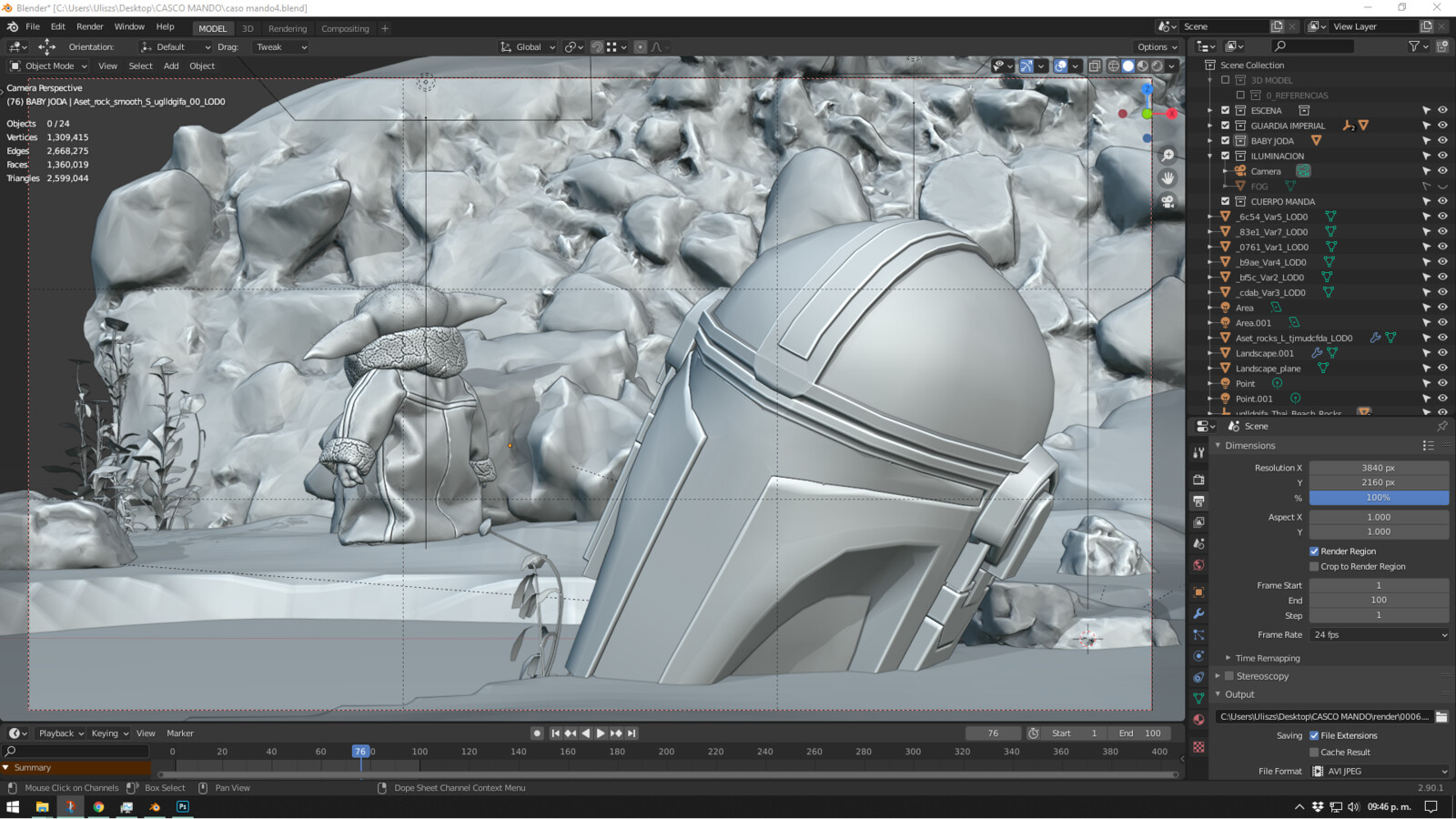Screen dimensions: 1456x819
Task: Toggle proportional editing icon
Action: (640, 47)
